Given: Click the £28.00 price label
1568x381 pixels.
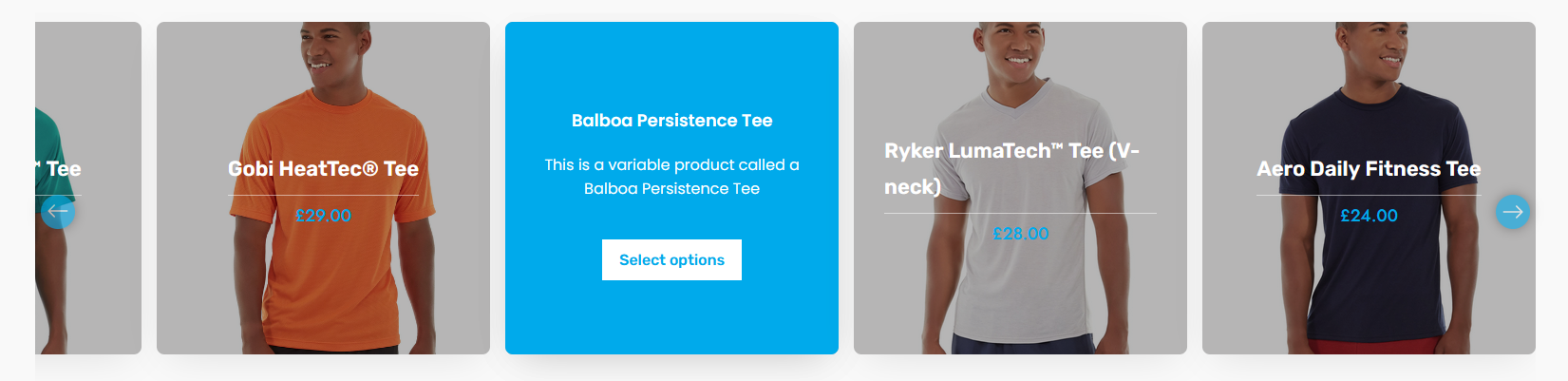Looking at the screenshot, I should click(1020, 234).
